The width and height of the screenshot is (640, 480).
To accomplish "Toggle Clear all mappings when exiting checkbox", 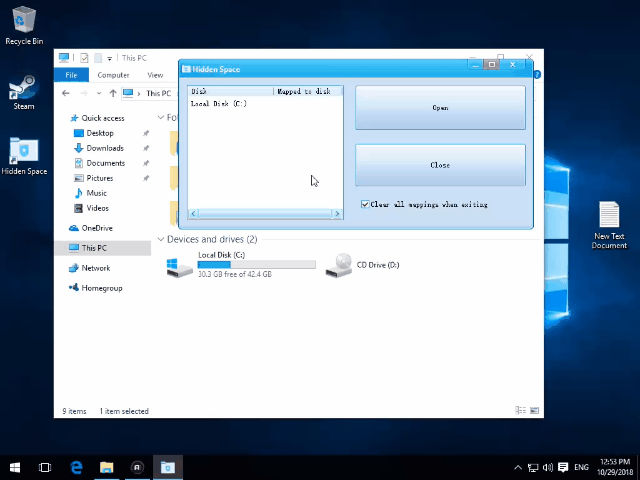I will tap(366, 204).
